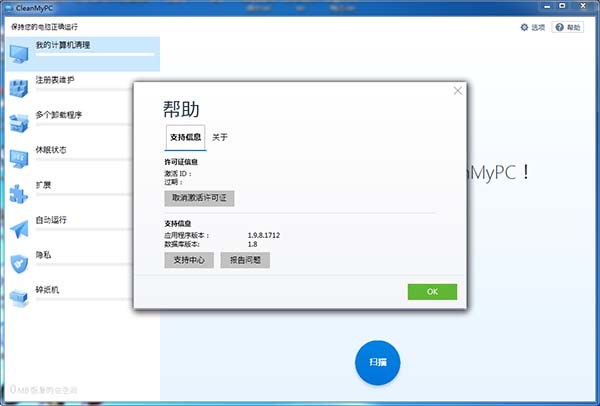Open the 支持中心 button

click(x=188, y=260)
